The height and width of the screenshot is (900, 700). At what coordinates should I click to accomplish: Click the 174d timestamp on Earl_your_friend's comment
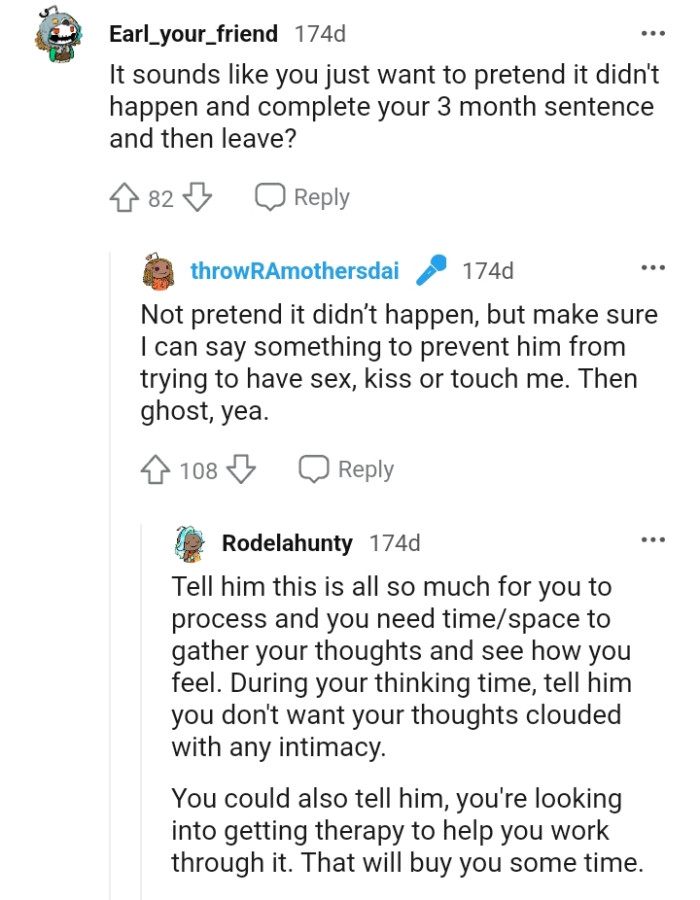pyautogui.click(x=320, y=34)
